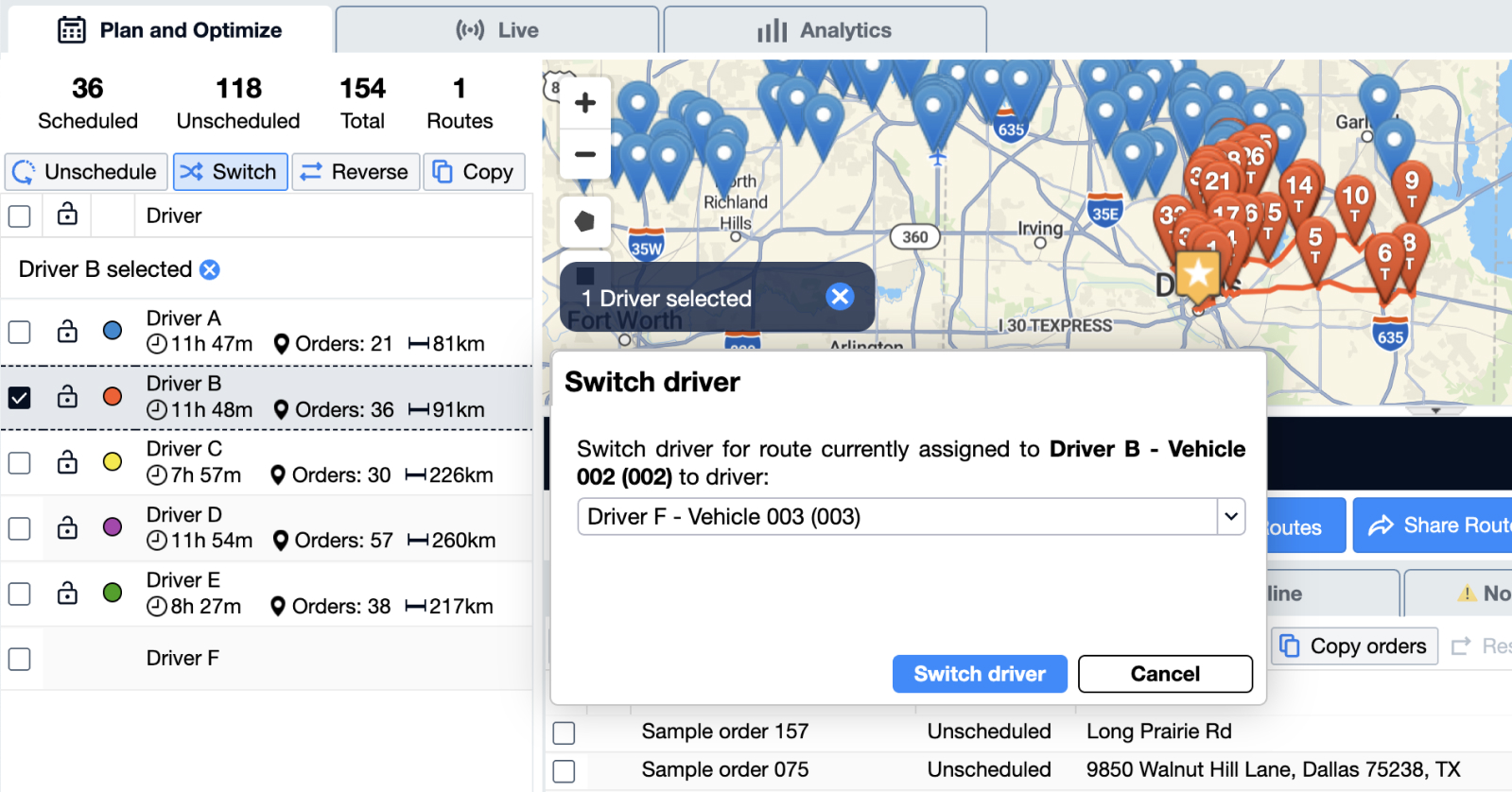The image size is (1512, 792).
Task: Zoom in on the map
Action: click(585, 102)
